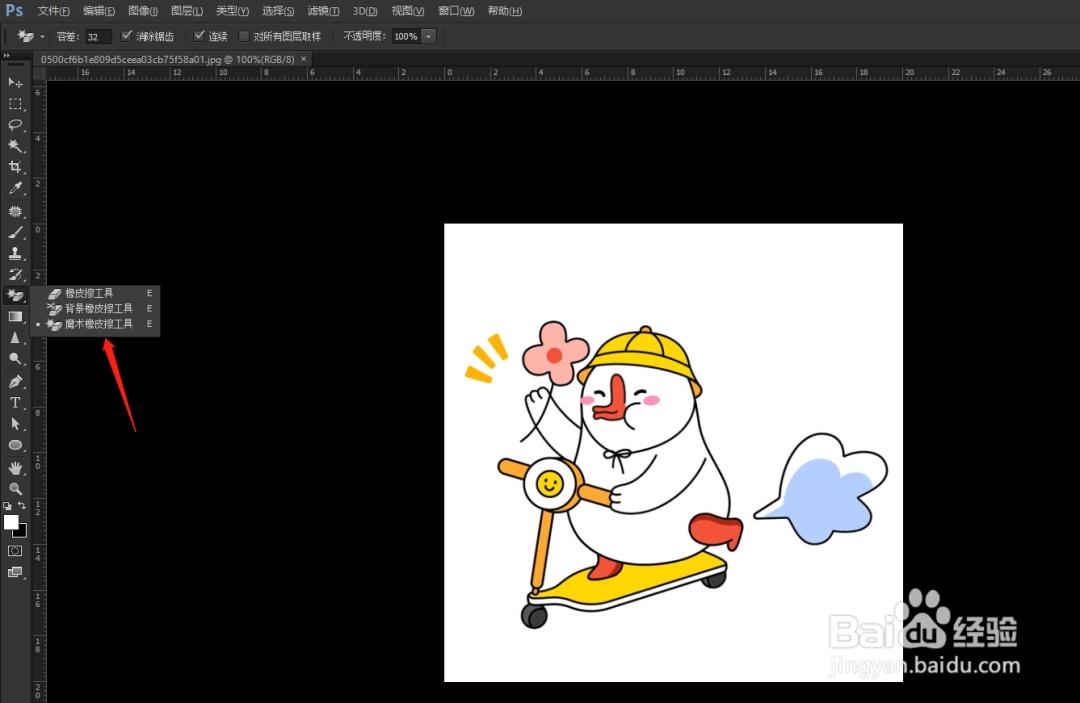The image size is (1080, 703).
Task: Close the 0500cf6b1e809d5ceea03cb75f58a01.jpg document tab
Action: pos(304,59)
